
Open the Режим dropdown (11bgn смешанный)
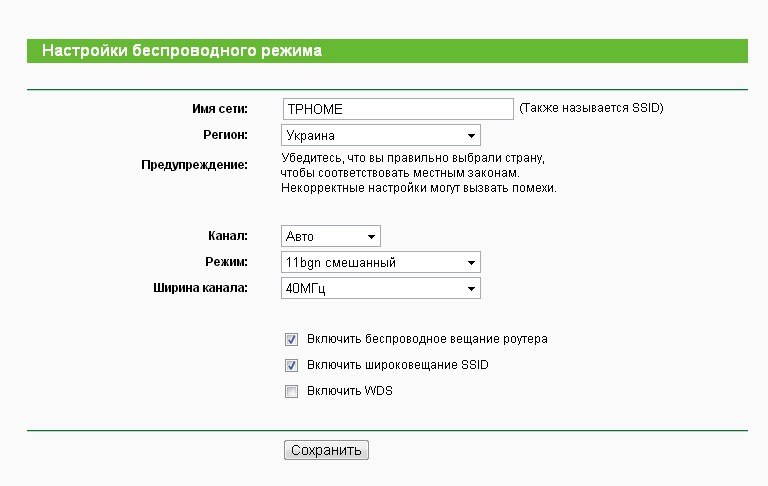pyautogui.click(x=380, y=263)
